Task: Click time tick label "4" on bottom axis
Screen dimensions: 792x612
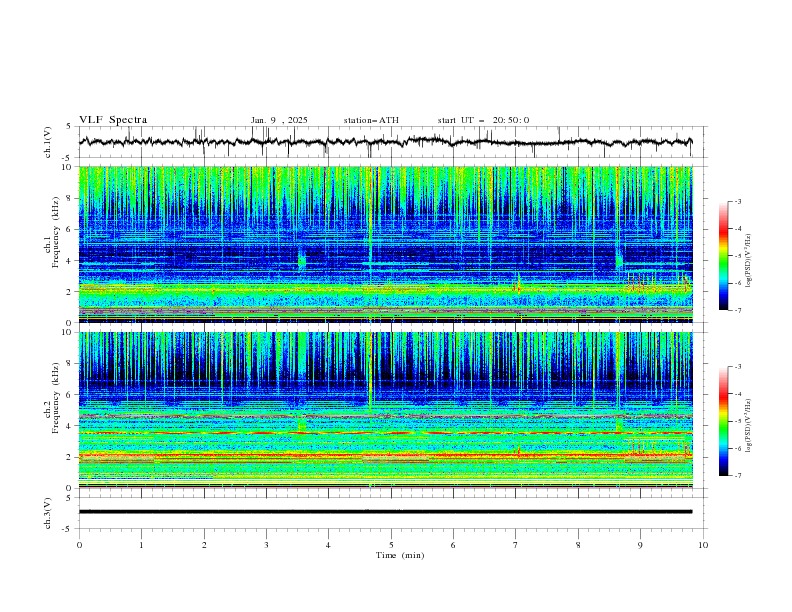Action: click(328, 545)
